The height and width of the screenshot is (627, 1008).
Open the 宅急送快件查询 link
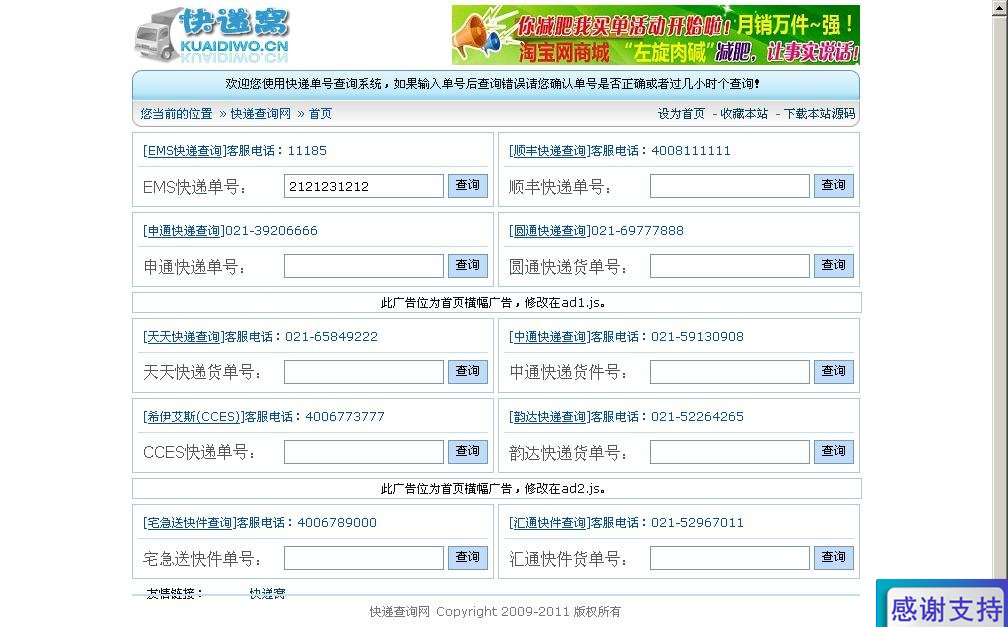190,523
